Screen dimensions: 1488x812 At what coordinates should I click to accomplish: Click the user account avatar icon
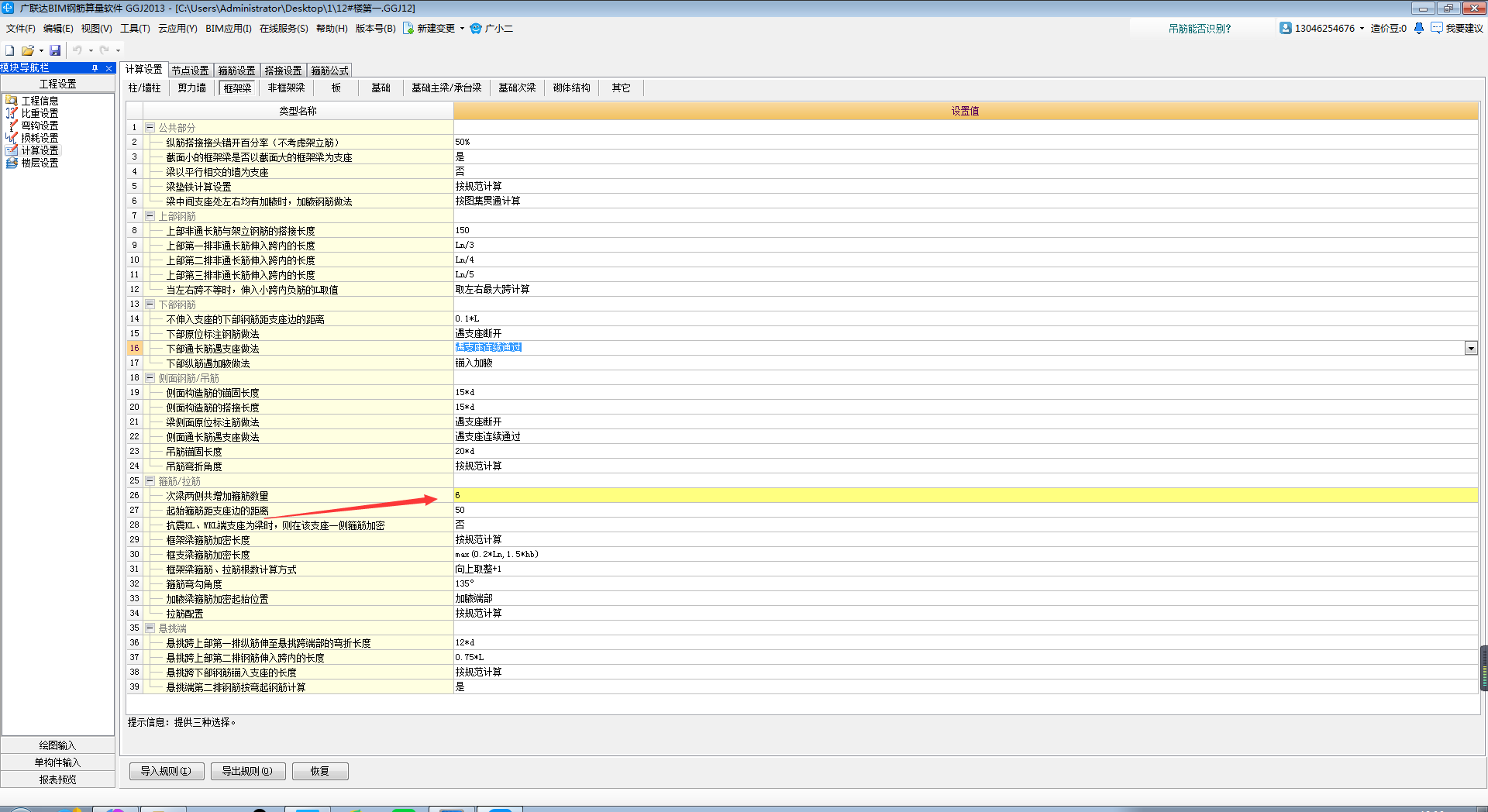pyautogui.click(x=1286, y=28)
